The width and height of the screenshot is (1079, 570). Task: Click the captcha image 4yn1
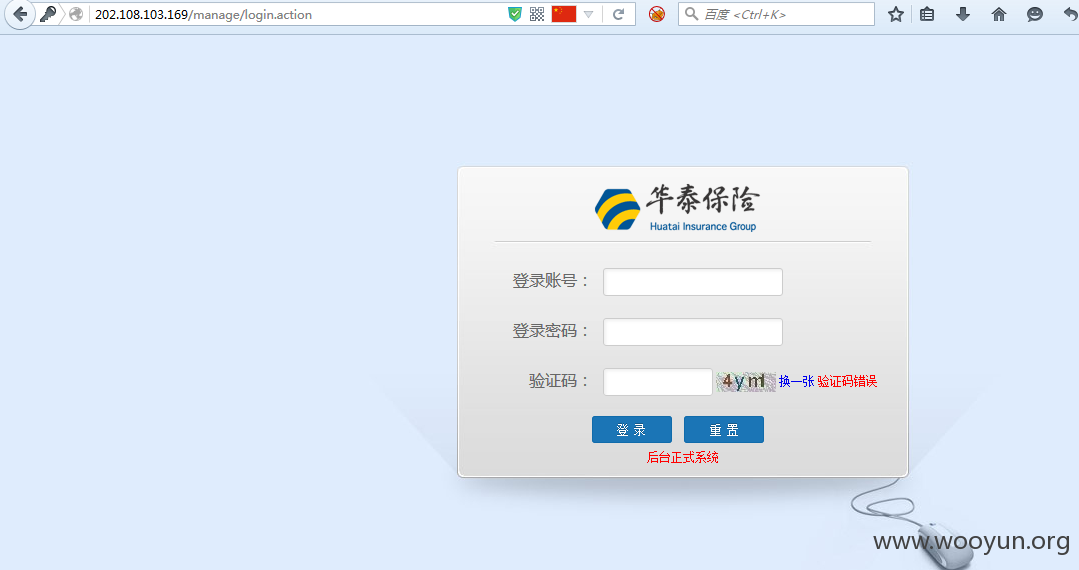pyautogui.click(x=746, y=381)
